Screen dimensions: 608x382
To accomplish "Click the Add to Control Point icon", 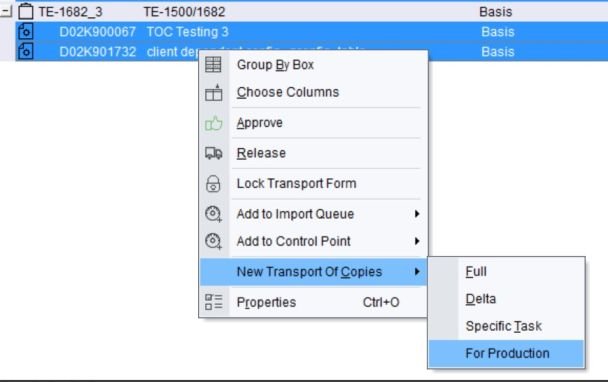I will pyautogui.click(x=213, y=241).
